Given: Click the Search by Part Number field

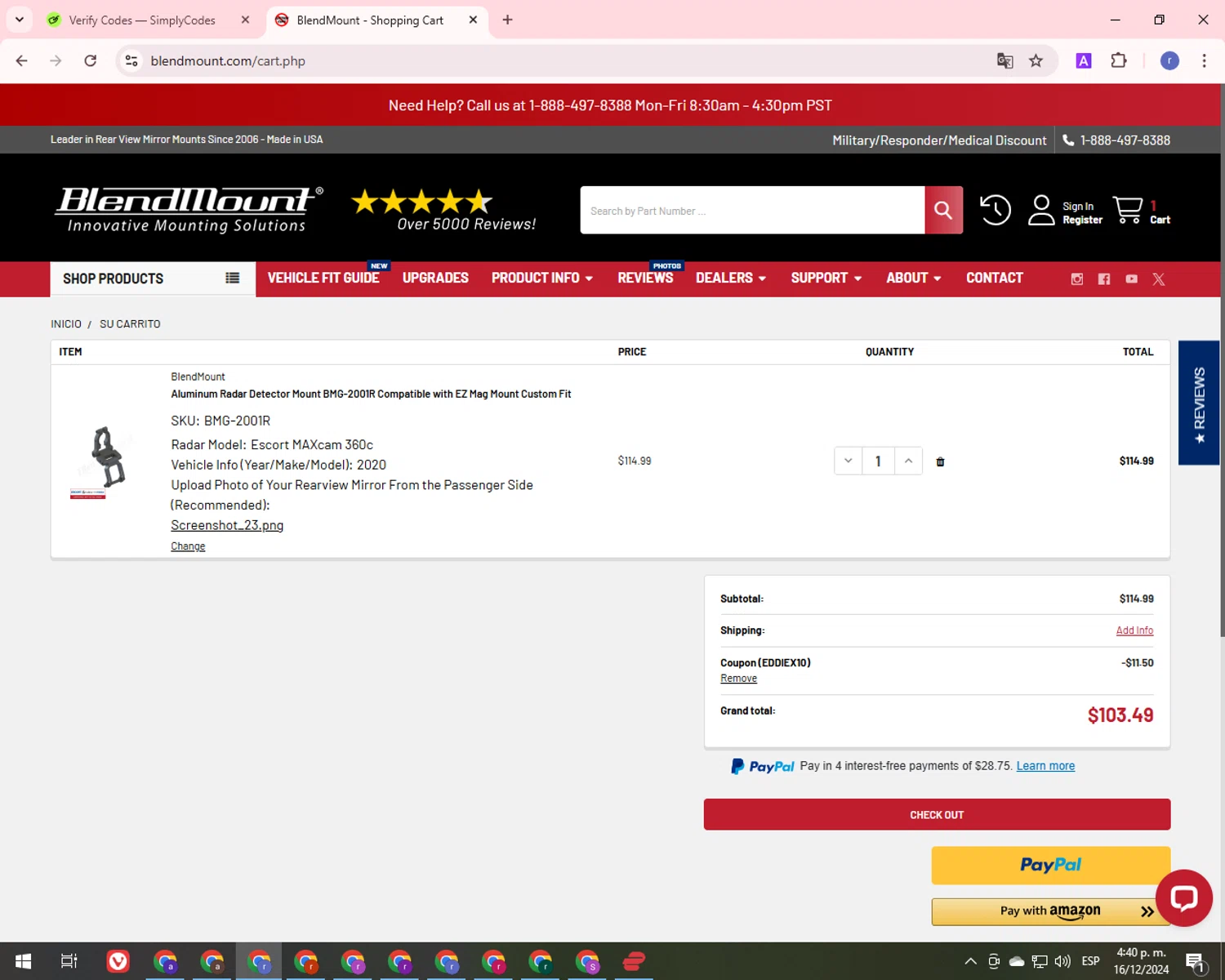Looking at the screenshot, I should coord(752,210).
